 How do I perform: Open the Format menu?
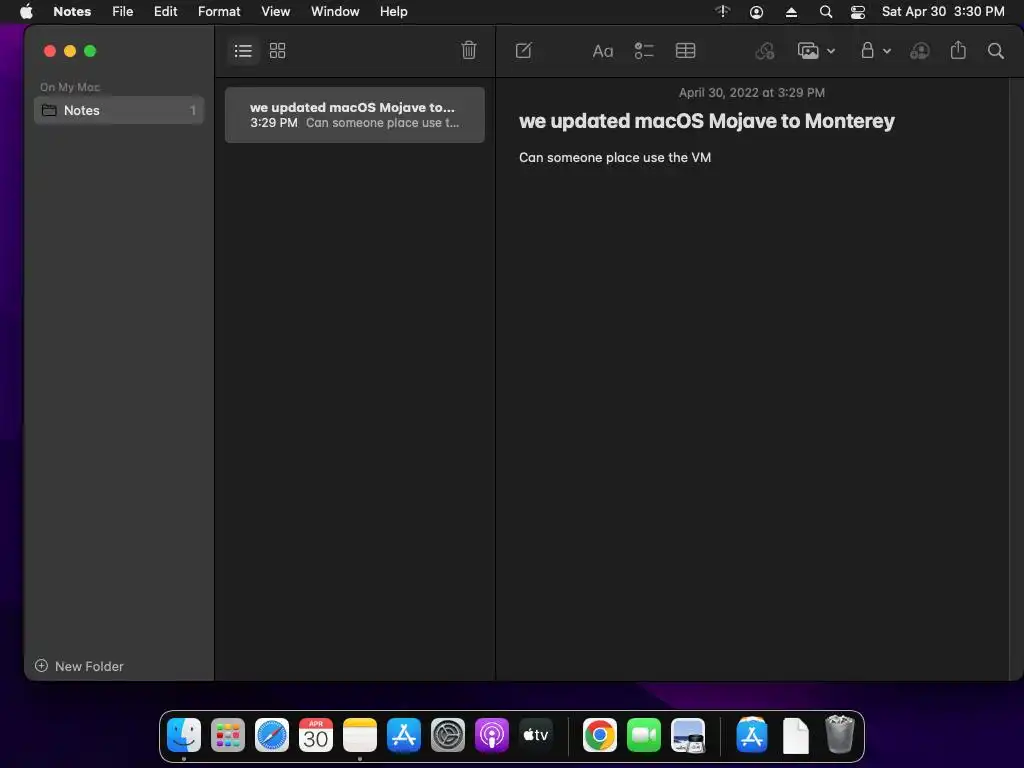coord(219,11)
